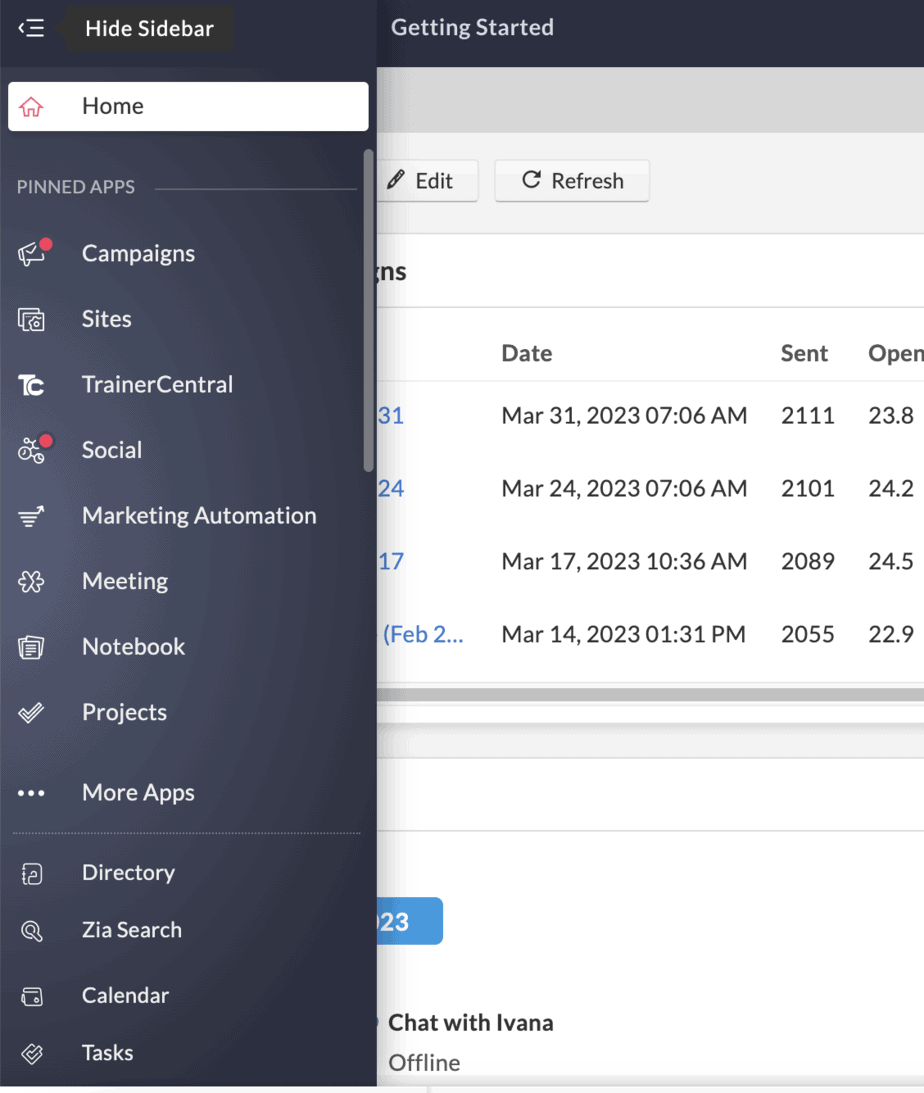The width and height of the screenshot is (924, 1093).
Task: Click sent value 2111
Action: click(808, 415)
